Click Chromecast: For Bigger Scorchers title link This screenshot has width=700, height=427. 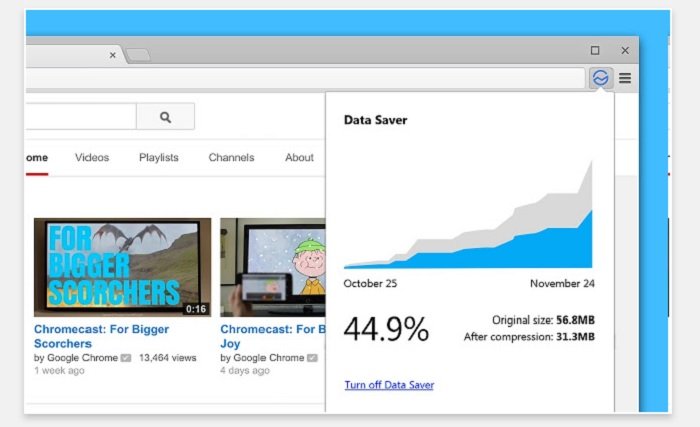click(101, 336)
